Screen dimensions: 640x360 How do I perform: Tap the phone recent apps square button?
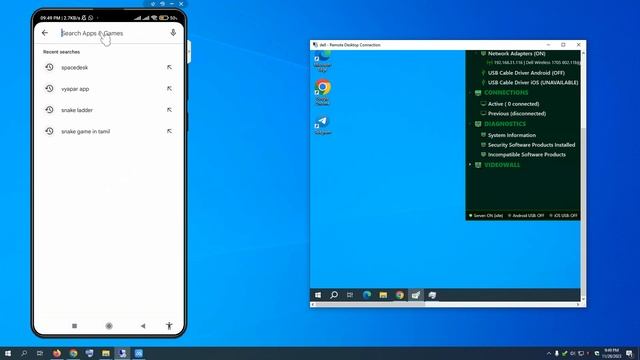tap(74, 326)
